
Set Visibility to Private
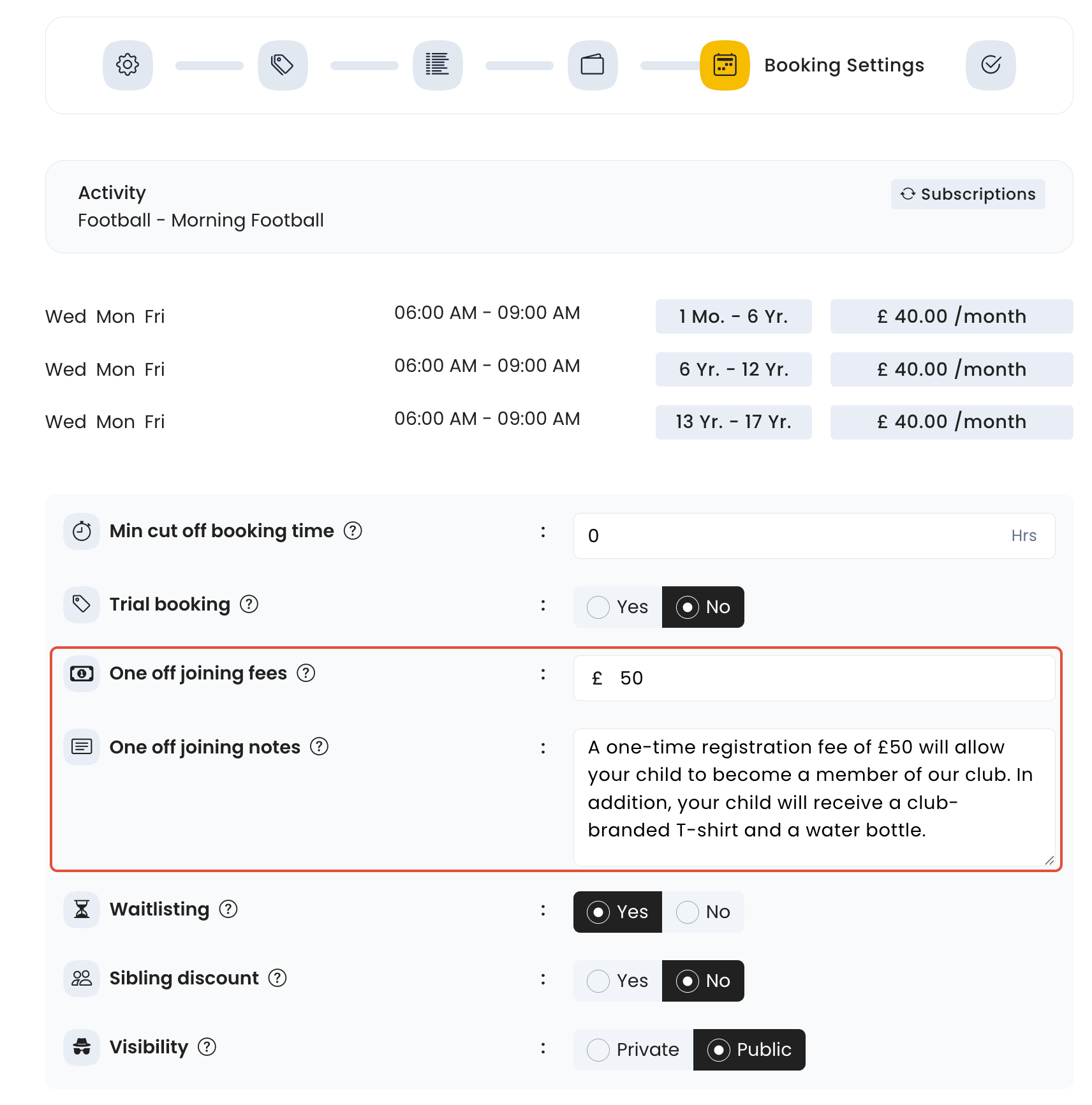click(x=633, y=1049)
